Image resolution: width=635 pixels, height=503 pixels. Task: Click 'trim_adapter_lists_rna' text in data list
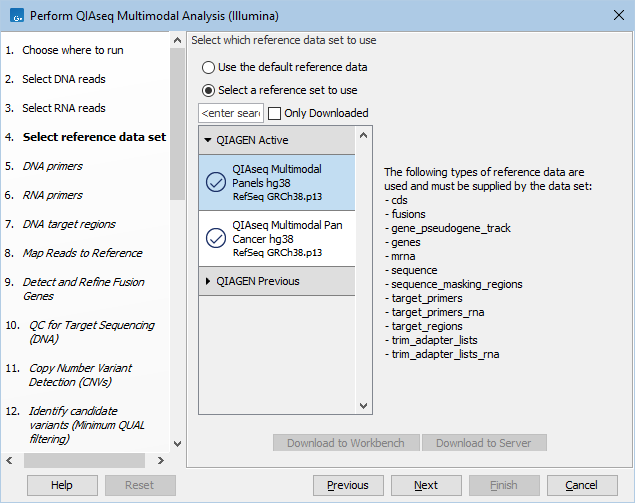(445, 354)
